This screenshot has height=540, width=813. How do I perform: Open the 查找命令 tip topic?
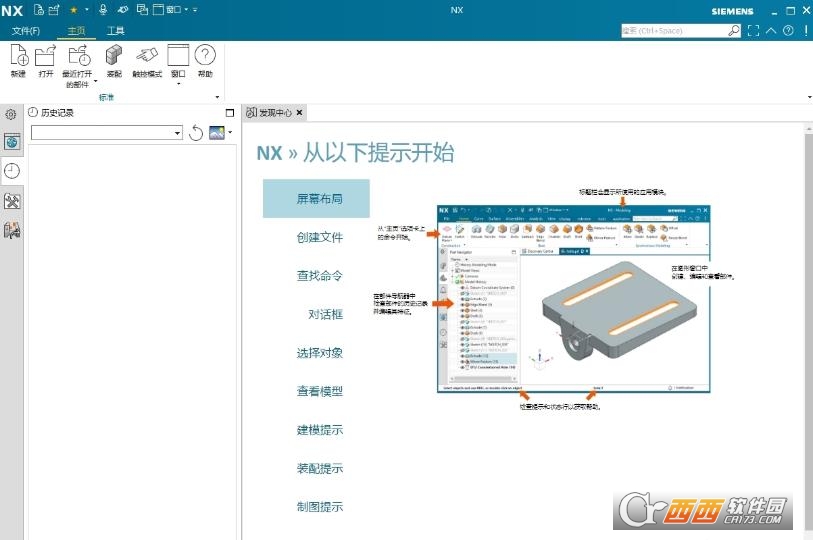pos(319,275)
